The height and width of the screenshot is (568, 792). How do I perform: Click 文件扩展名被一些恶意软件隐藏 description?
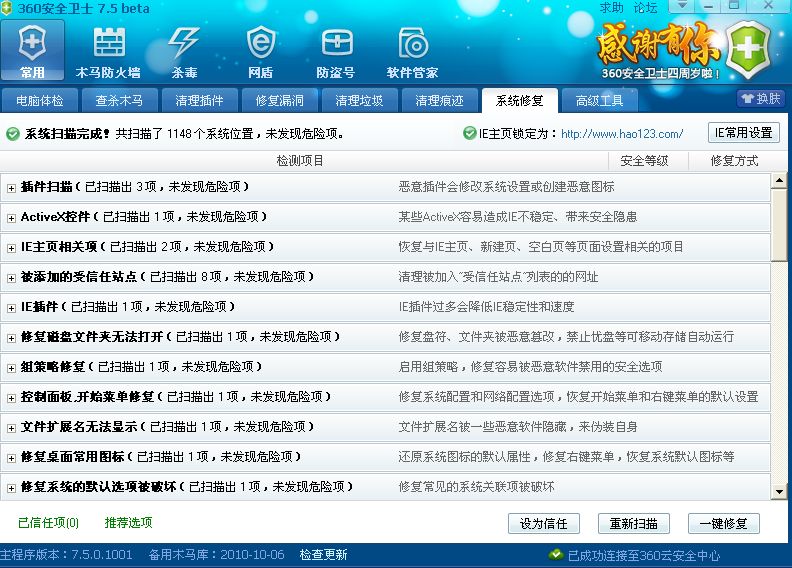click(518, 427)
